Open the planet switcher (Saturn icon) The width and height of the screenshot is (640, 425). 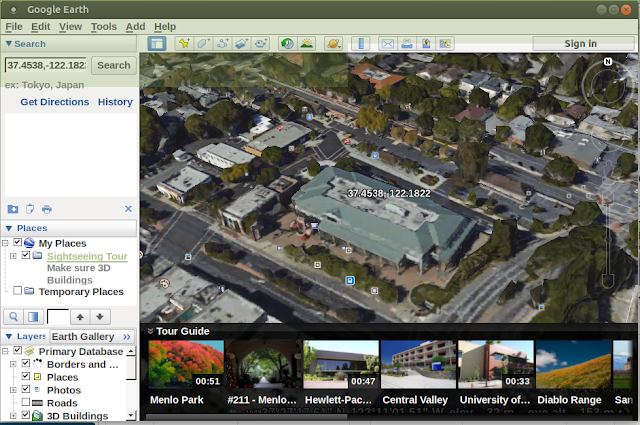(333, 43)
